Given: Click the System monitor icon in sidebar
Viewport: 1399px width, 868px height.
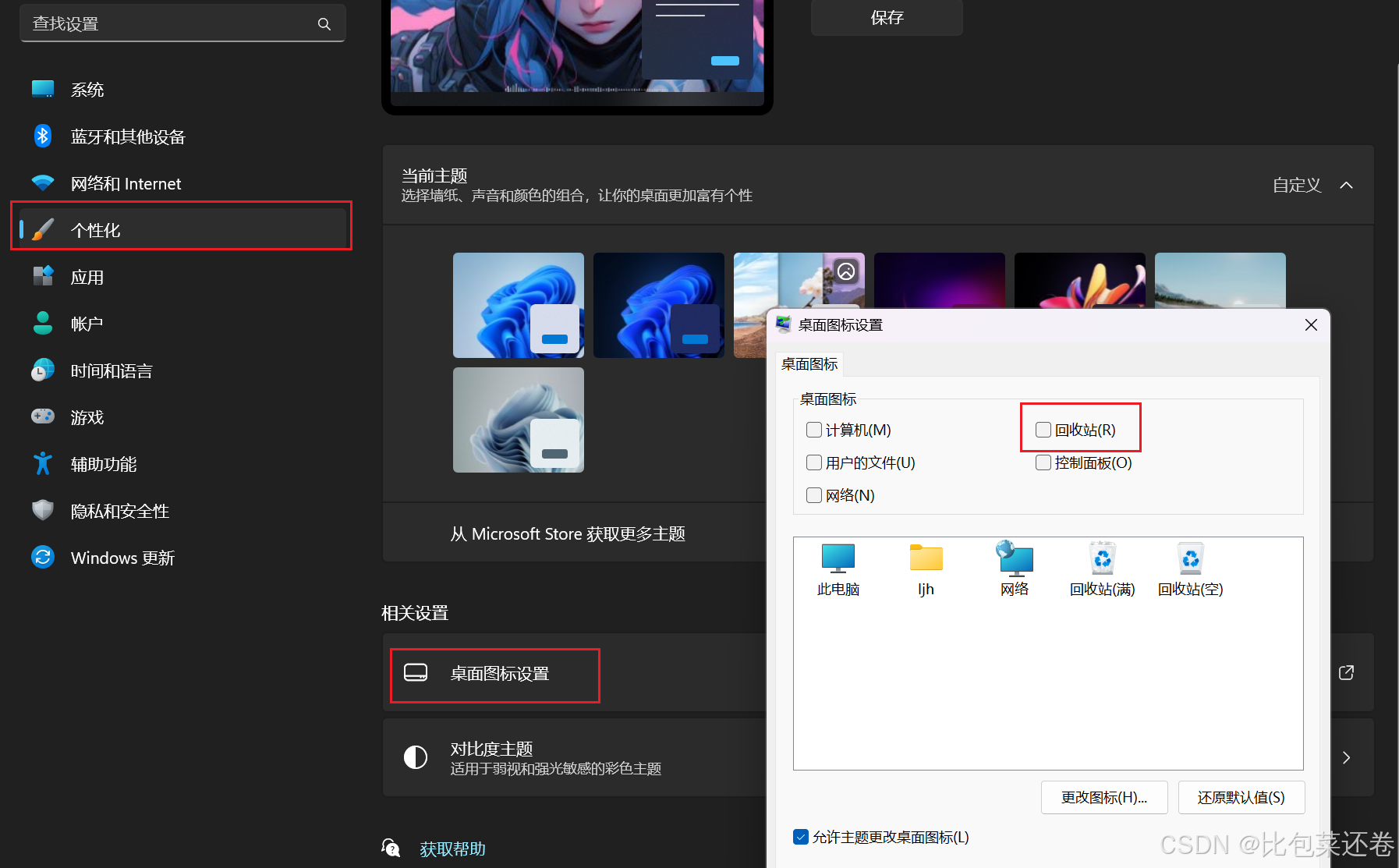Looking at the screenshot, I should (43, 89).
